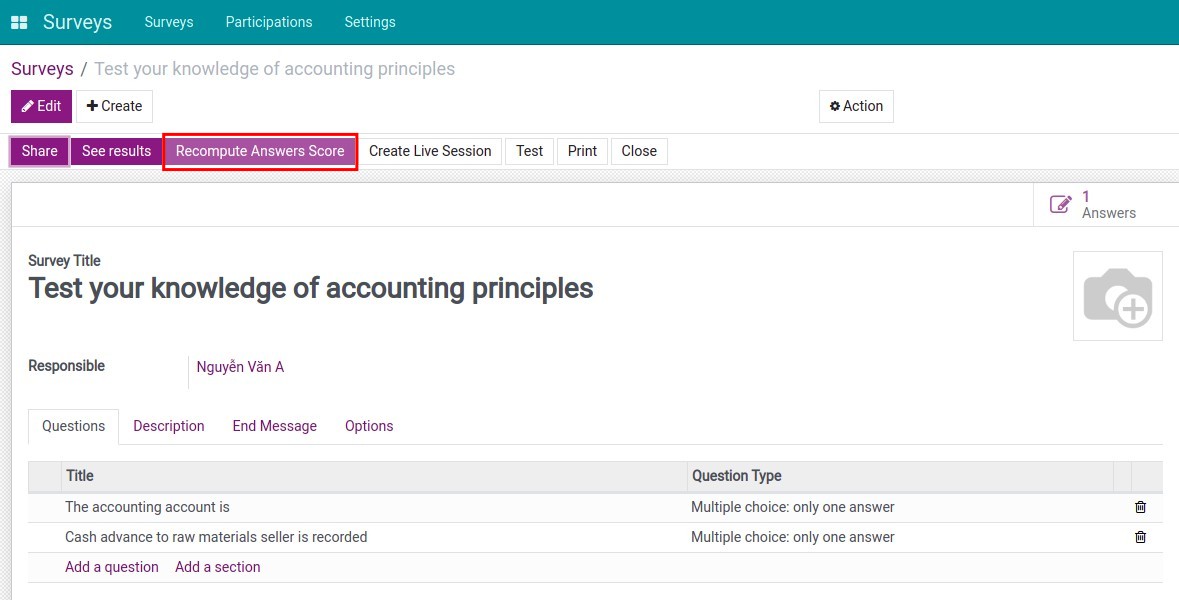The height and width of the screenshot is (600, 1179).
Task: Open the Settings menu in top bar
Action: tap(370, 22)
